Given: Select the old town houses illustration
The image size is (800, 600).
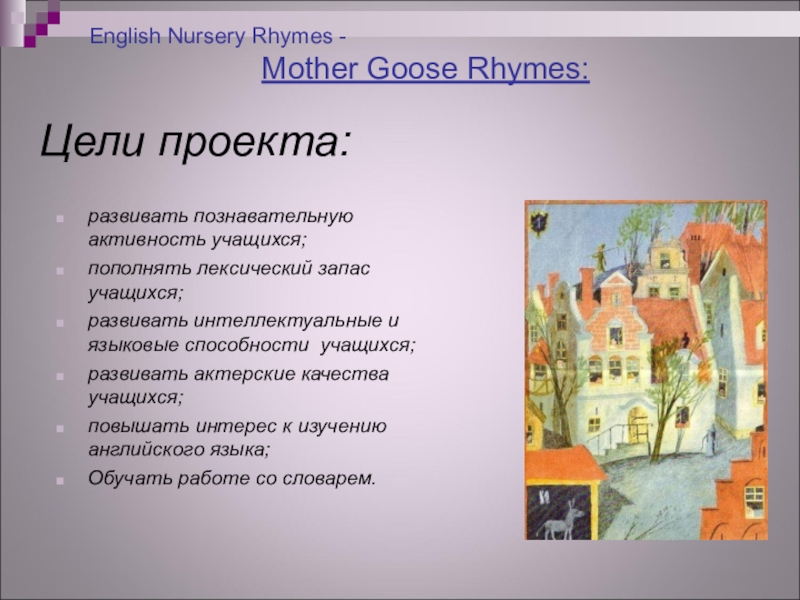Looking at the screenshot, I should (x=646, y=370).
